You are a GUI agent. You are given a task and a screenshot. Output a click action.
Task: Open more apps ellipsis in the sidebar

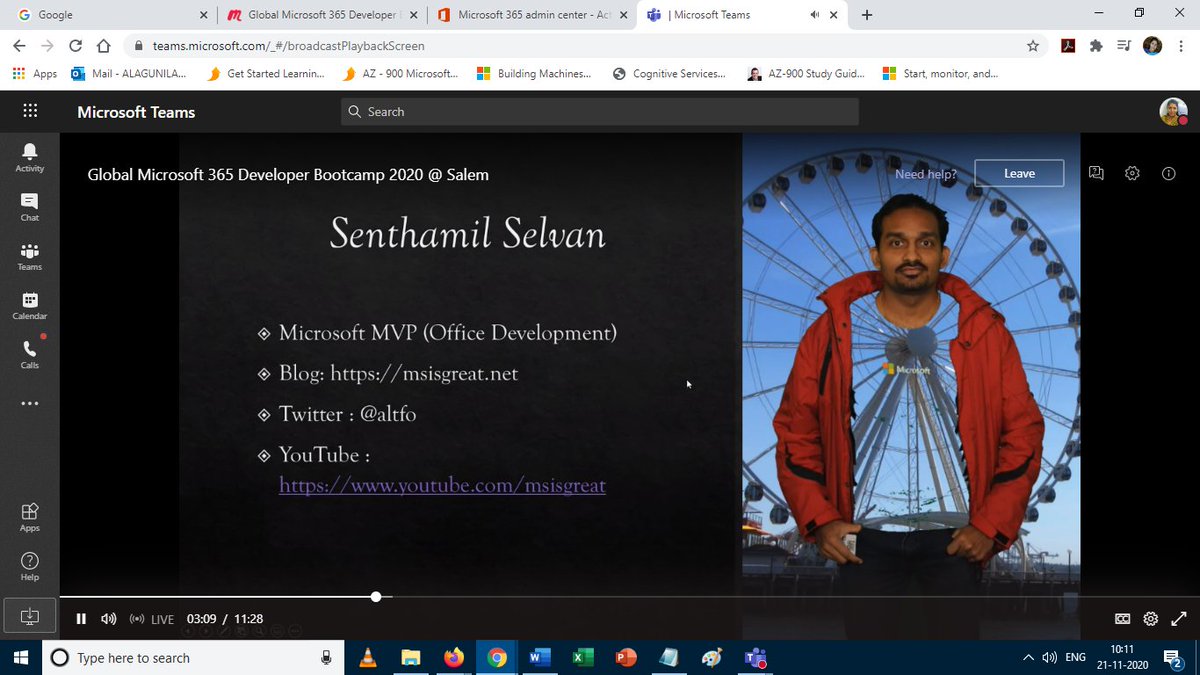(29, 404)
